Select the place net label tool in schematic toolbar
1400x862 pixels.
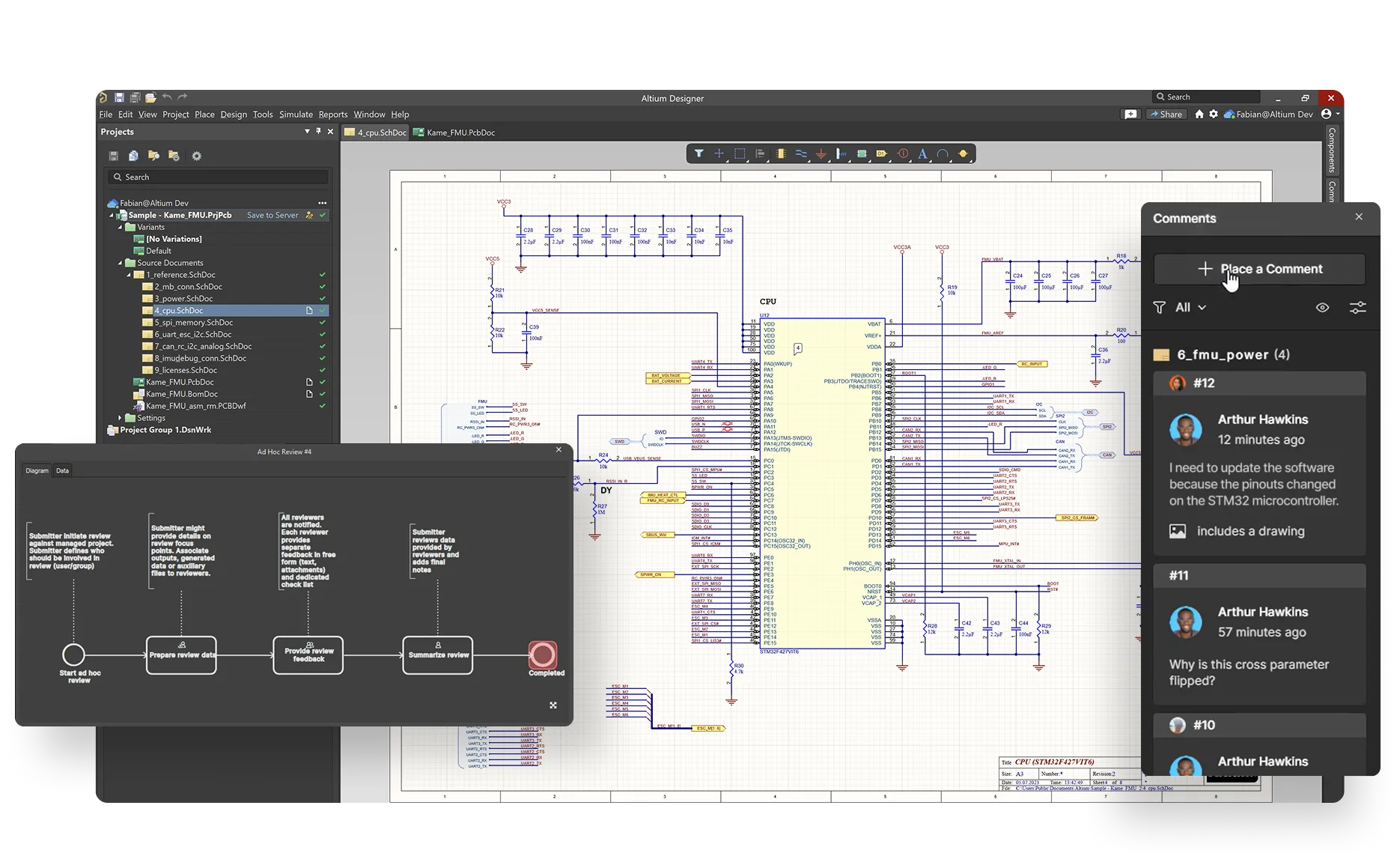point(841,154)
